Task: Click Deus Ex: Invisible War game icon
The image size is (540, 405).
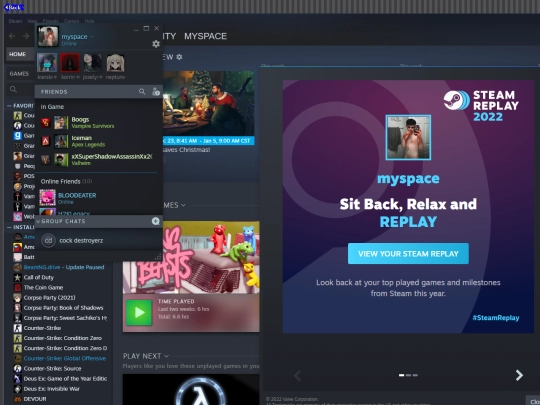Action: pos(18,389)
